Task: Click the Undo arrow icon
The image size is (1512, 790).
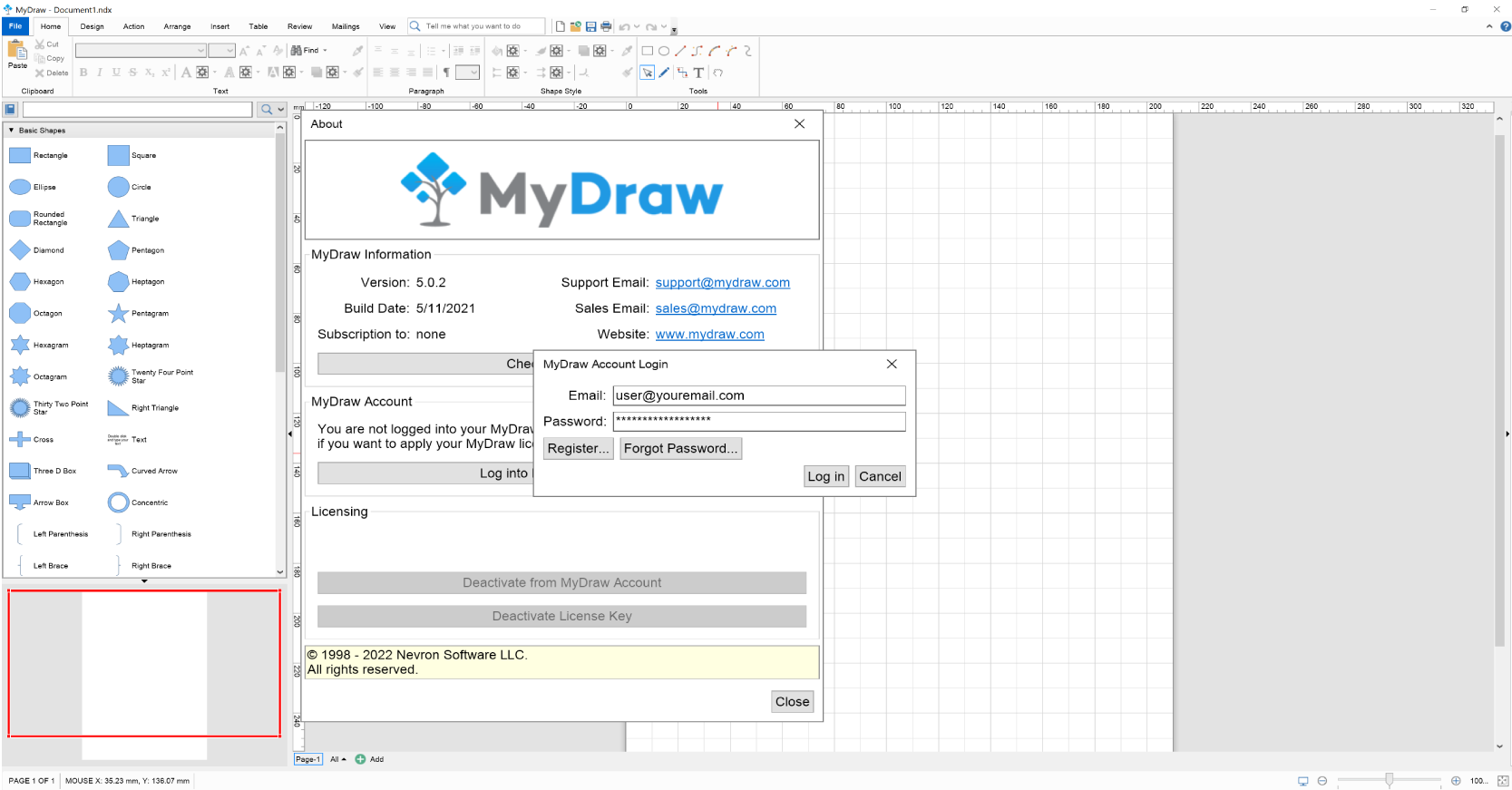Action: tap(625, 27)
